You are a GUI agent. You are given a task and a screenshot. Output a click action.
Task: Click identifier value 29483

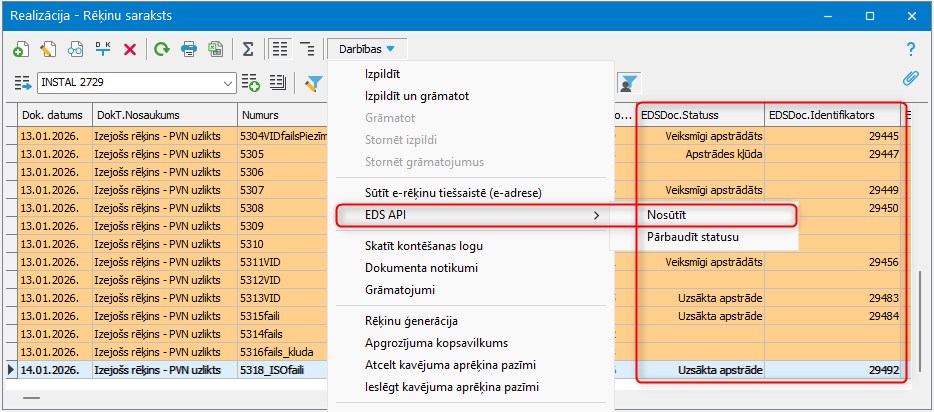pos(883,298)
